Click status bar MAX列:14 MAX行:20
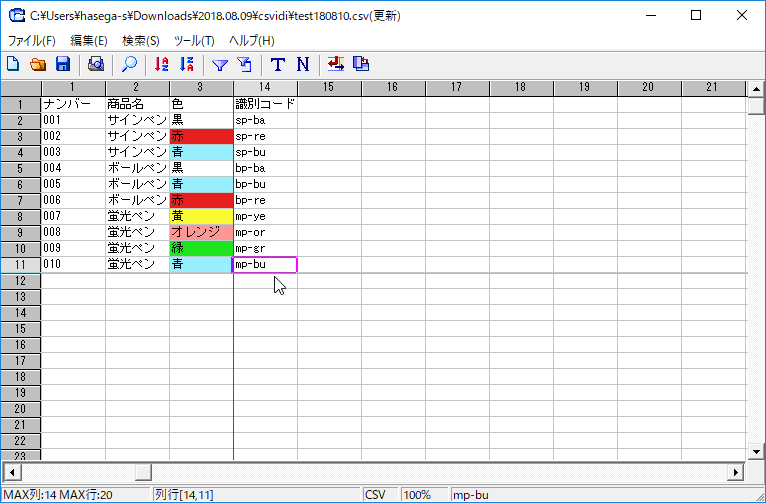Image resolution: width=766 pixels, height=503 pixels. 76,495
